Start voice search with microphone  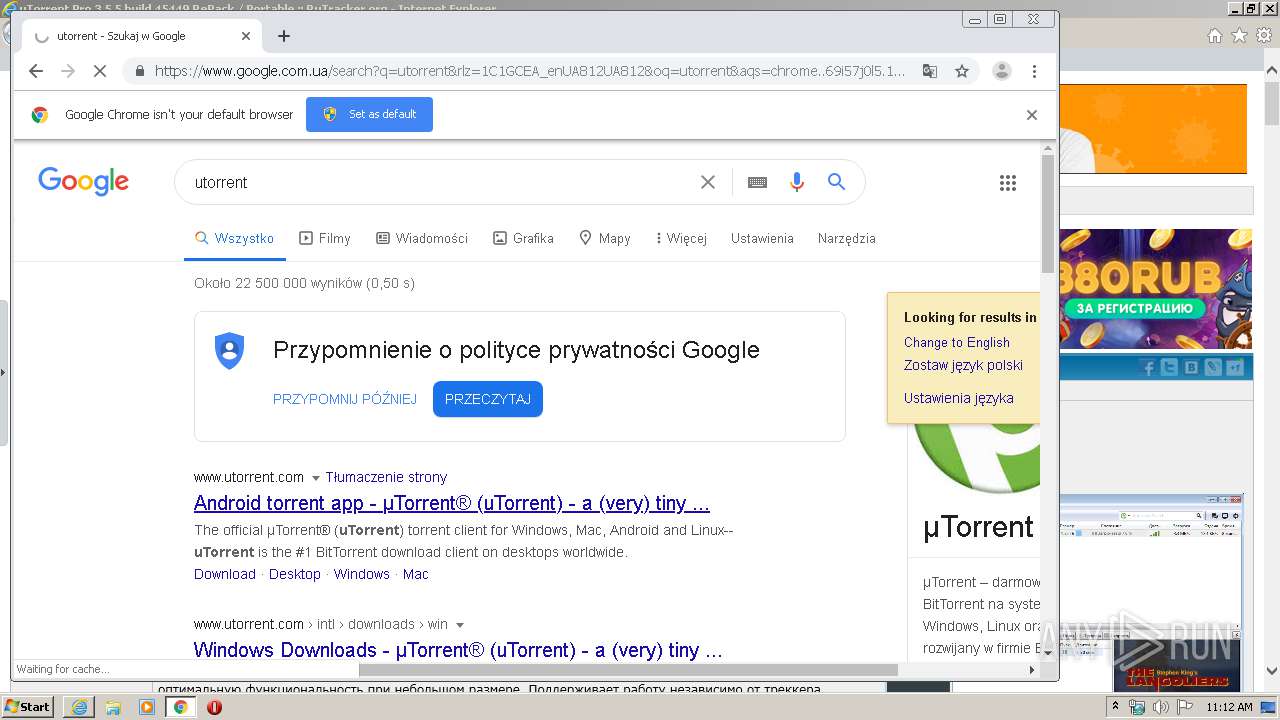pyautogui.click(x=797, y=182)
